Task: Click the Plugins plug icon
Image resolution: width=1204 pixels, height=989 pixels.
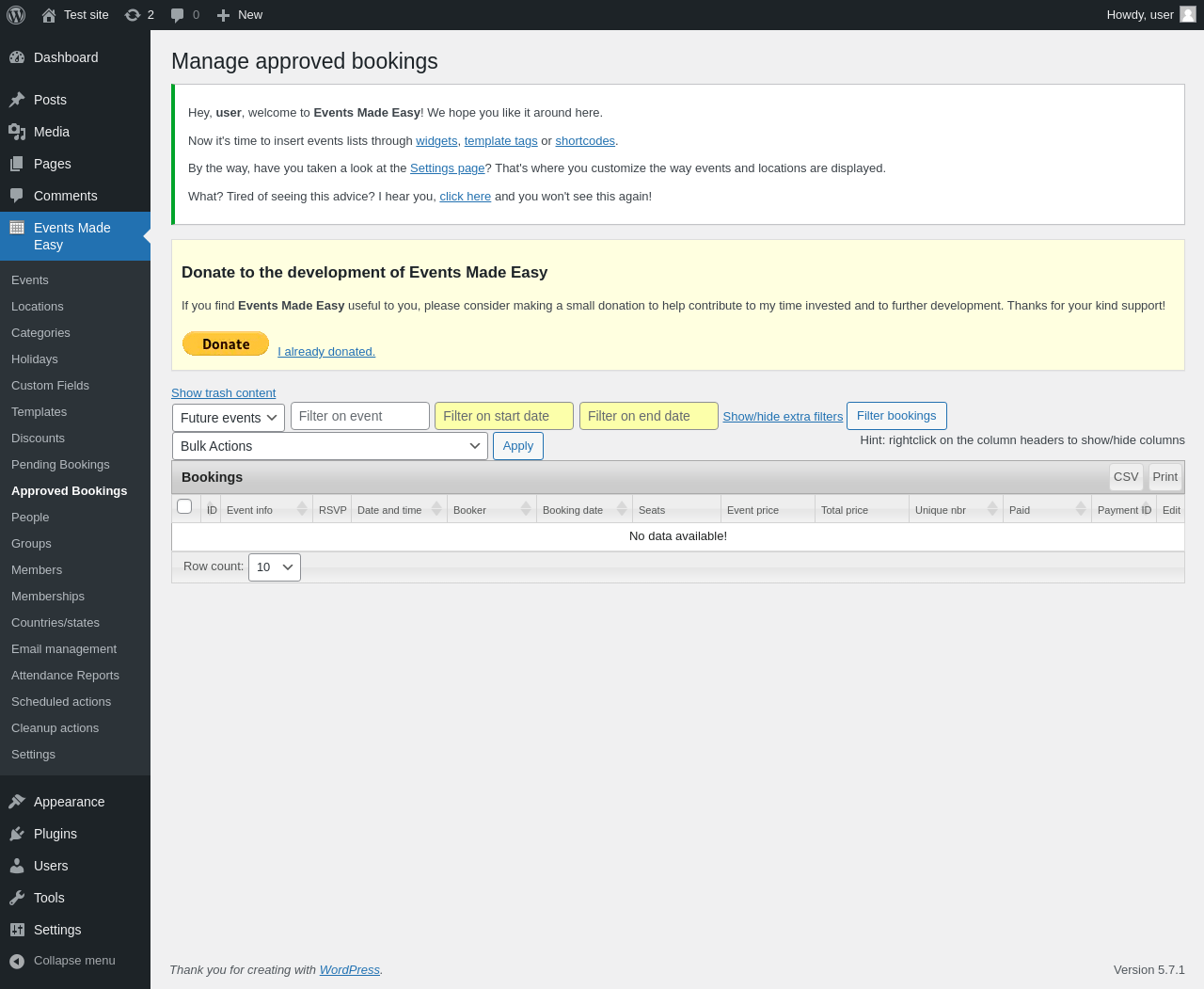Action: pyautogui.click(x=17, y=834)
